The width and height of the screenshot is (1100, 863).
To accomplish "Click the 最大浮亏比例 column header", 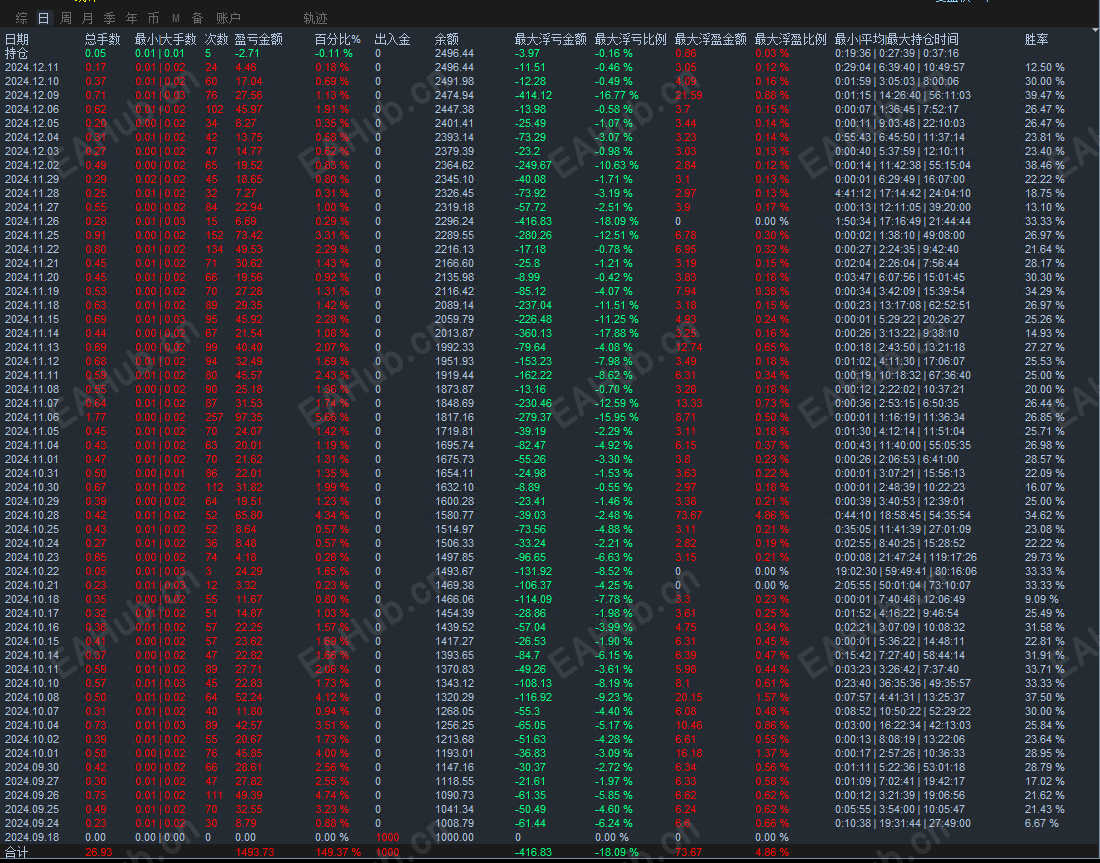I will pyautogui.click(x=631, y=39).
